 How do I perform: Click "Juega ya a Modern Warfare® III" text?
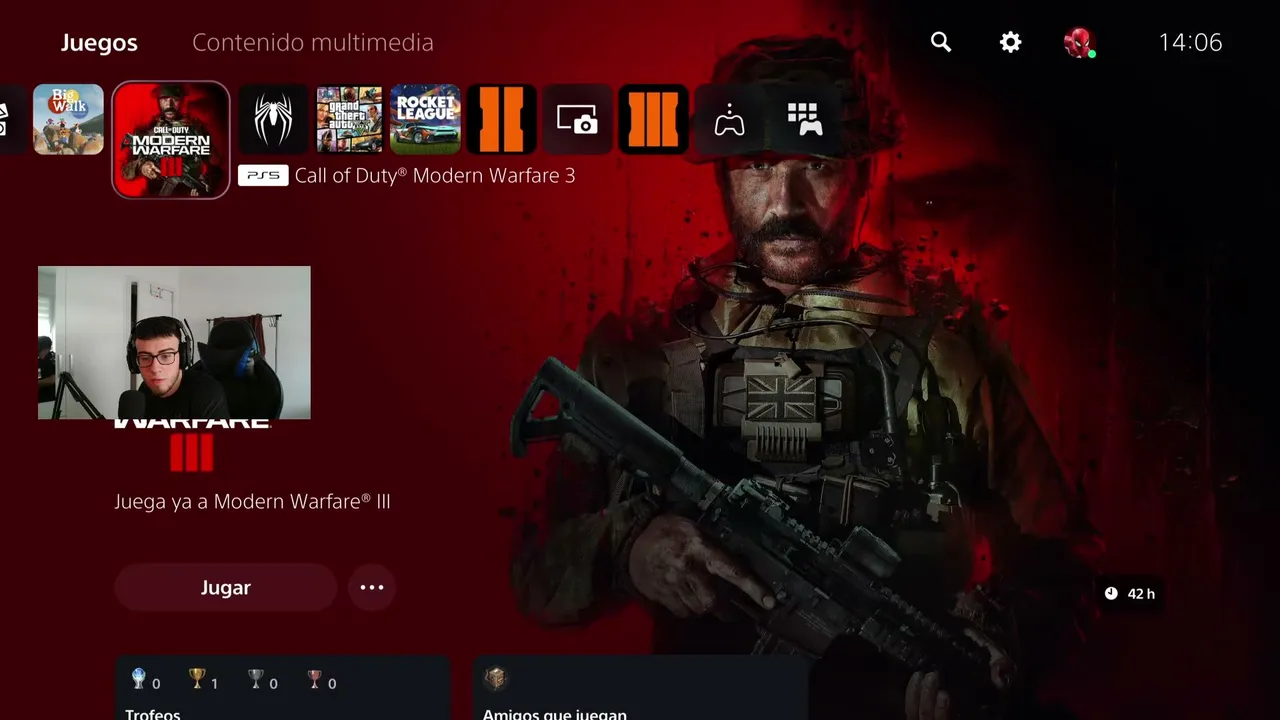[253, 501]
